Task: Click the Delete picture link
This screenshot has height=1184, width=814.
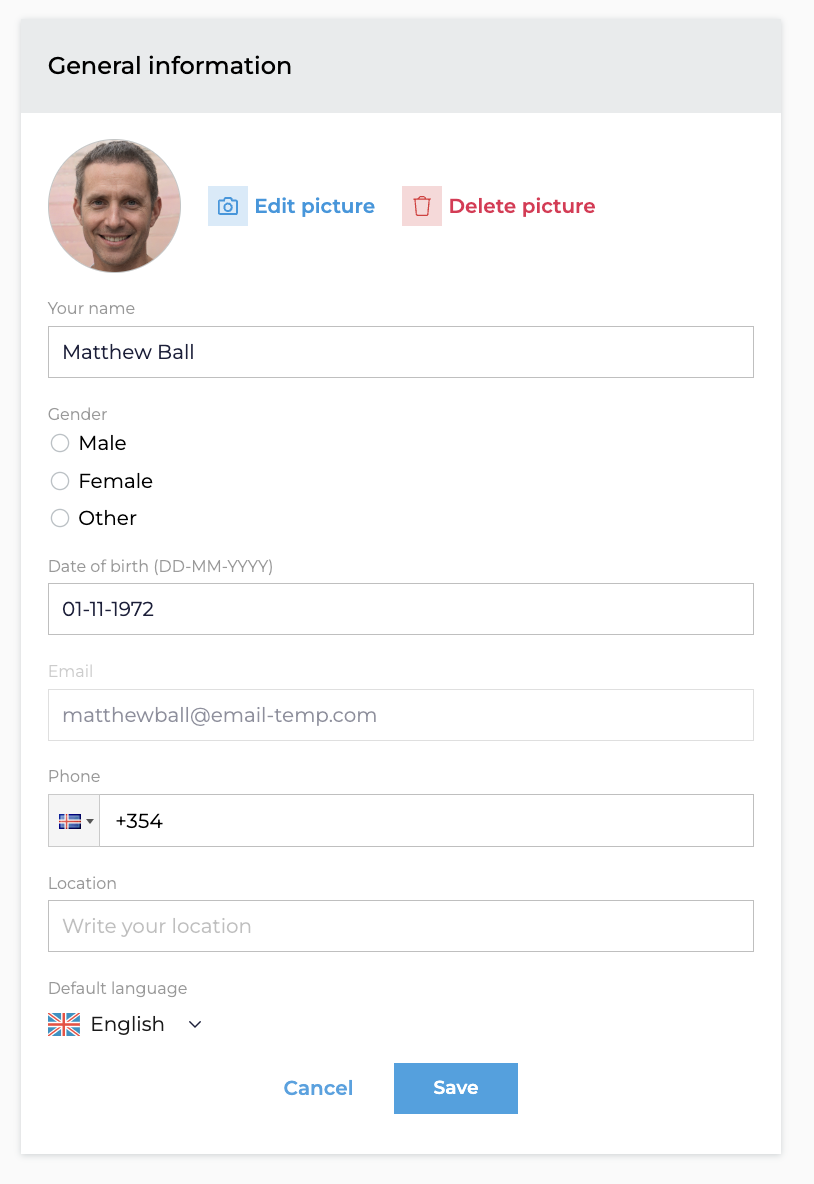Action: click(x=522, y=206)
